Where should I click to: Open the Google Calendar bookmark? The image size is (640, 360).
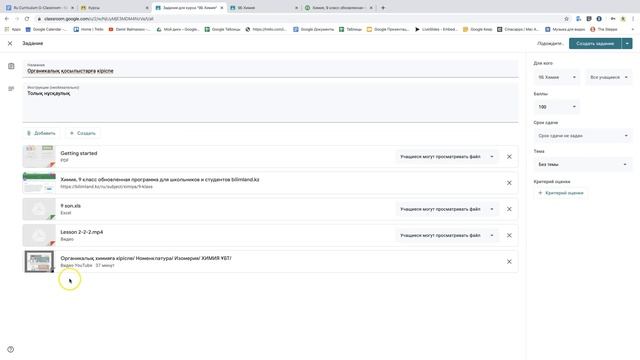coord(46,29)
